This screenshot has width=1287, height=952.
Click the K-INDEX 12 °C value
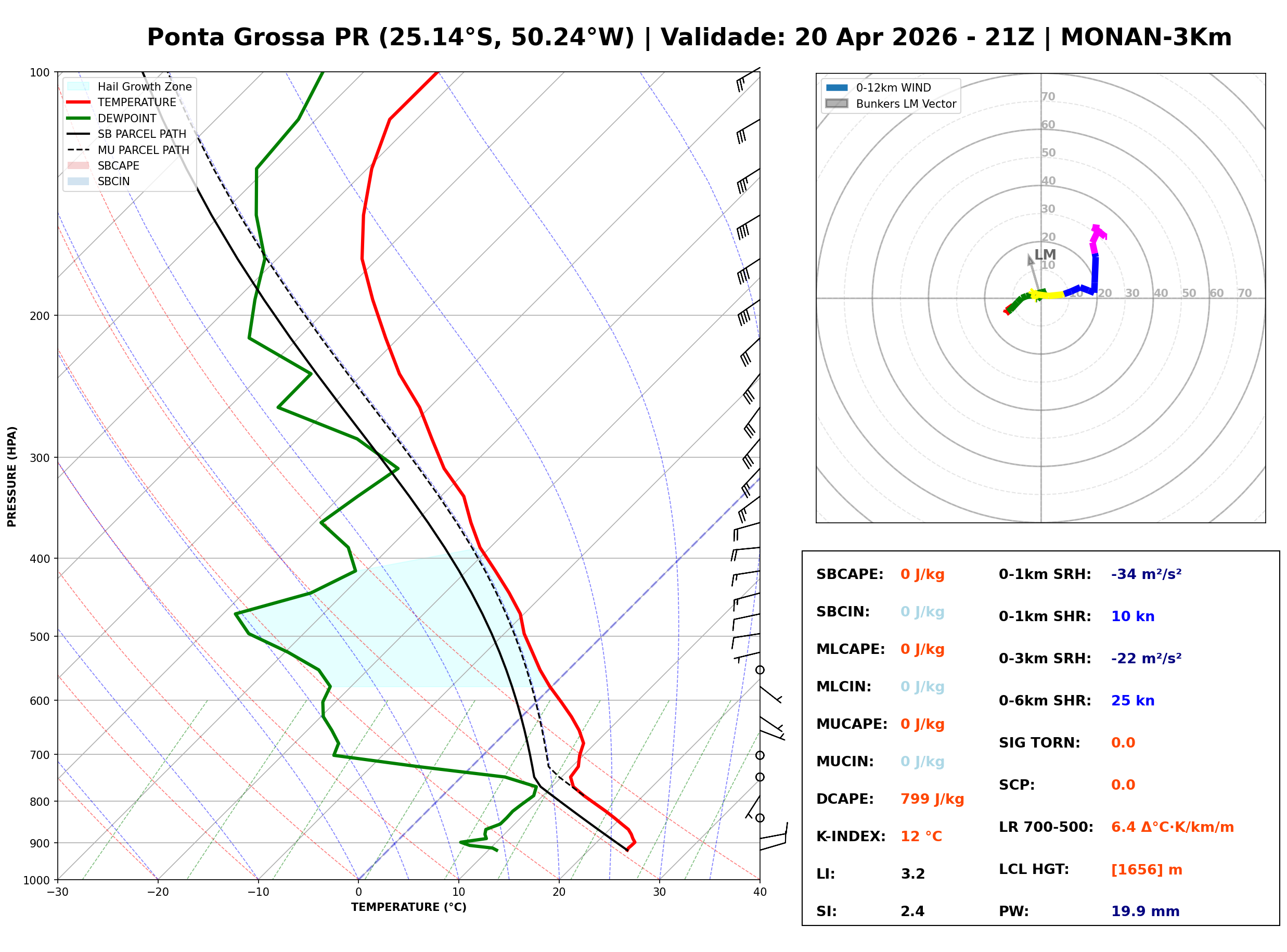point(921,837)
